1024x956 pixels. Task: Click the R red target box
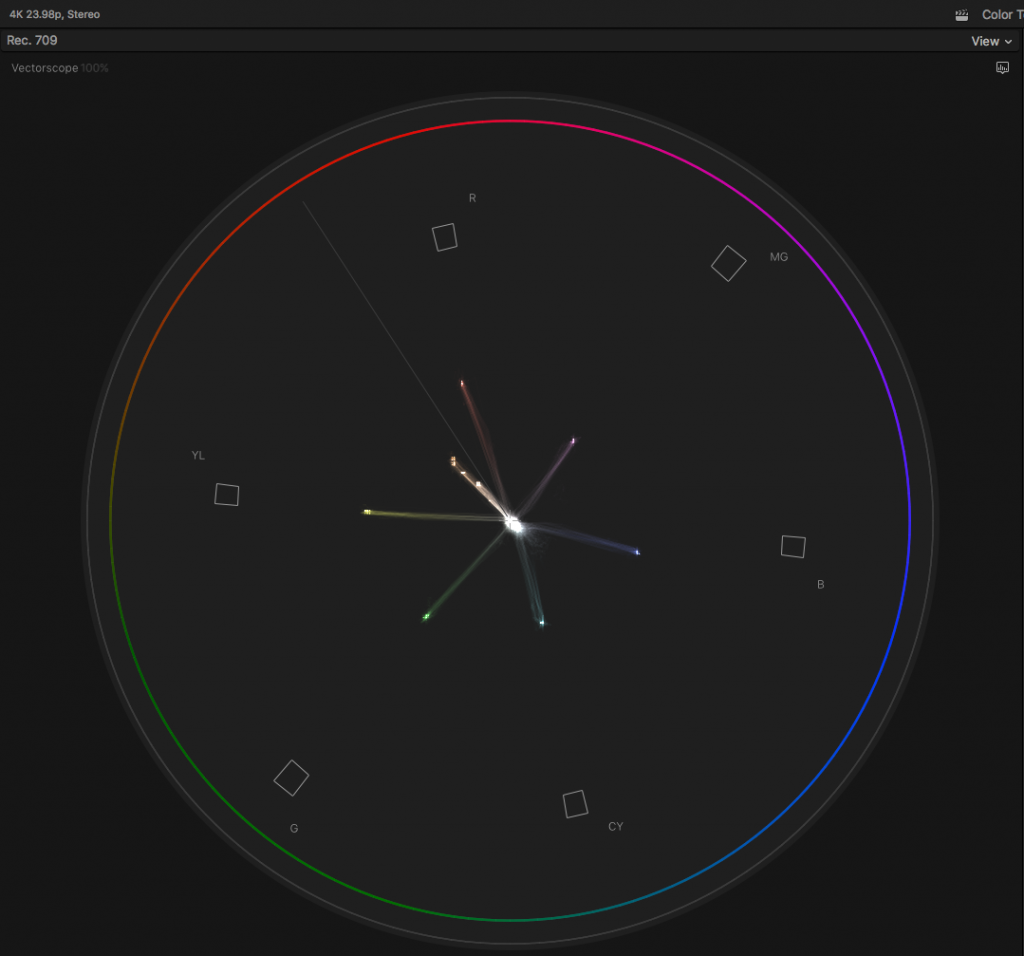(445, 237)
